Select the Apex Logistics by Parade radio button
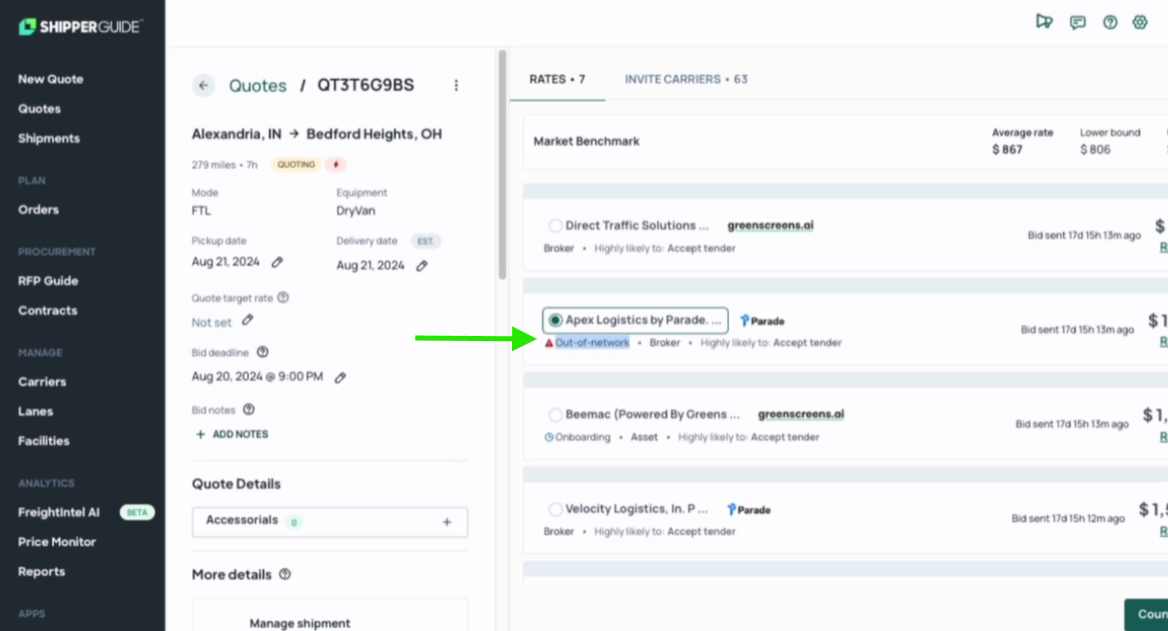 point(555,320)
